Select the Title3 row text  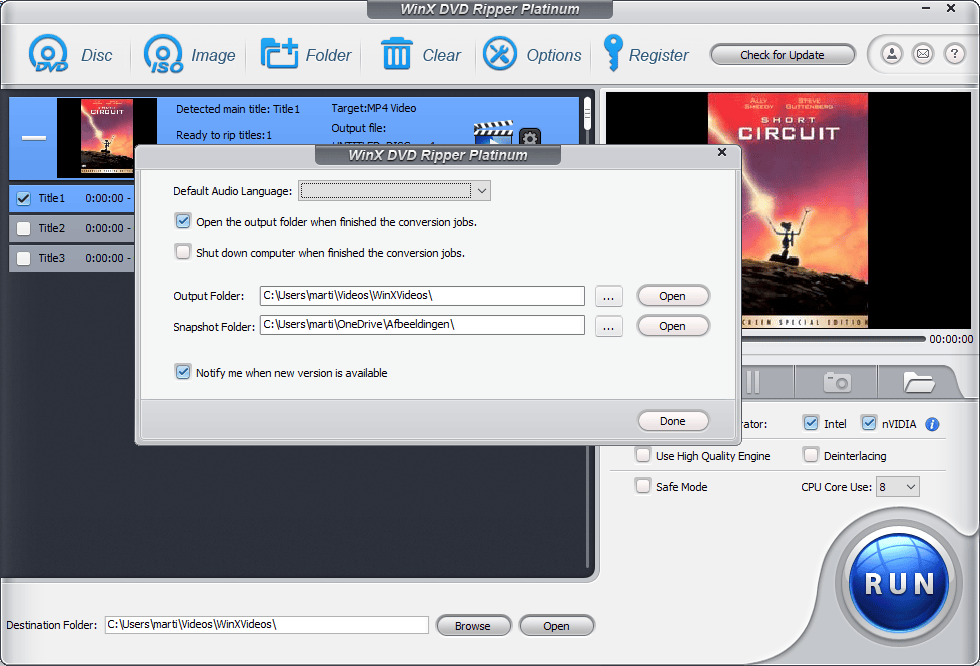tap(52, 258)
